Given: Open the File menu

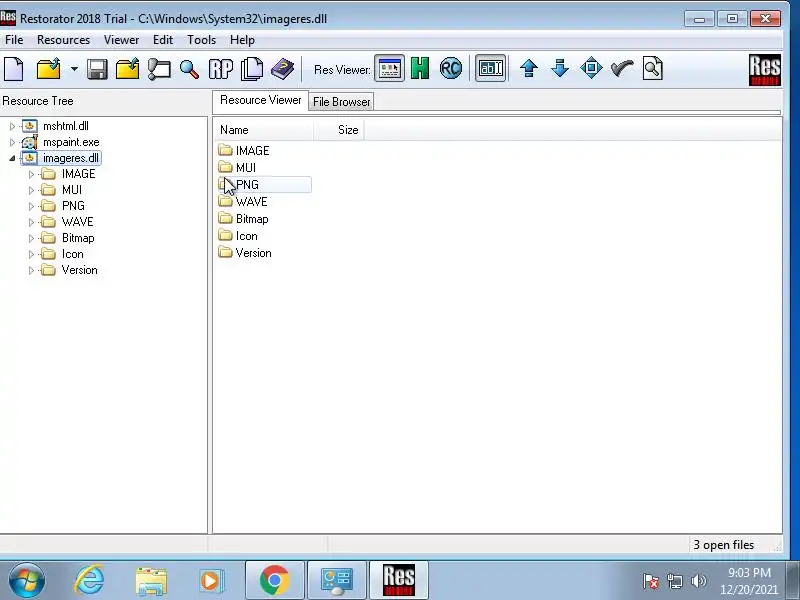Looking at the screenshot, I should [x=14, y=40].
